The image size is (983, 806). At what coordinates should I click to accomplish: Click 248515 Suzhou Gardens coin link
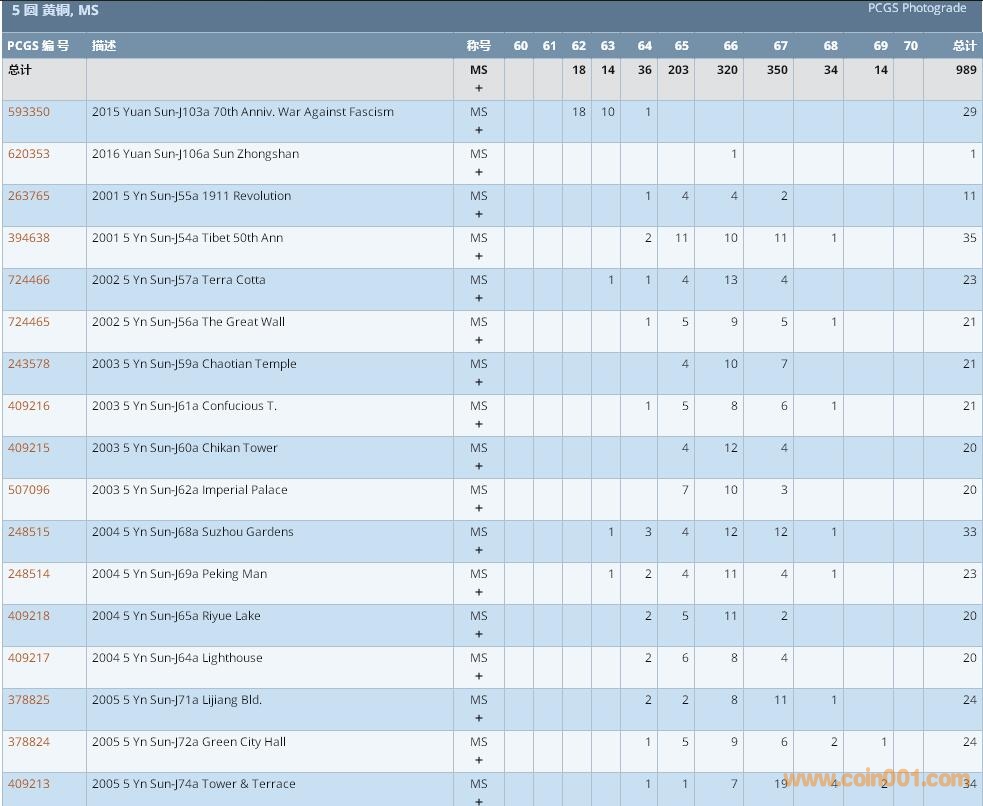point(28,532)
